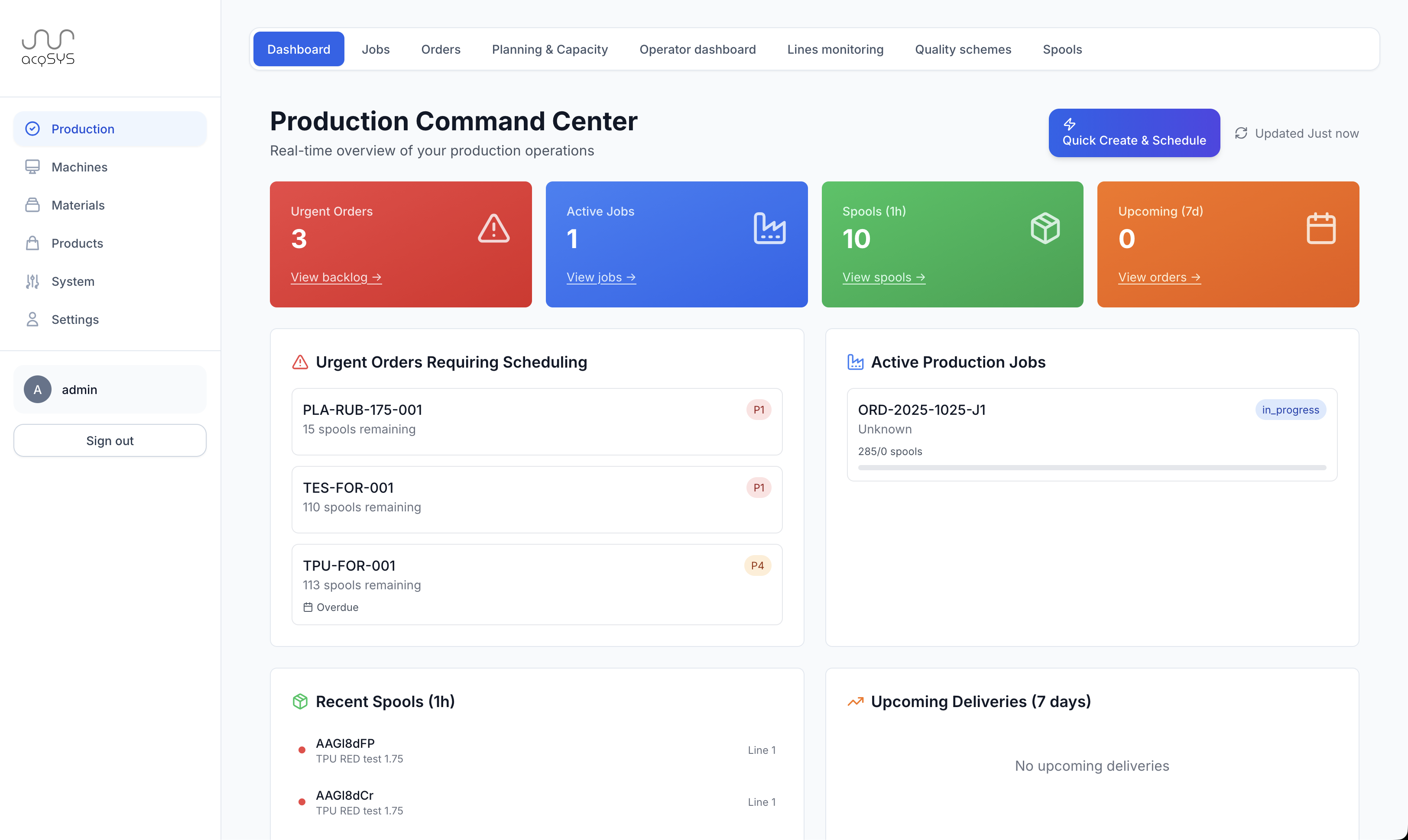Click the calendar icon on Upcoming card
The image size is (1408, 840).
[1320, 229]
